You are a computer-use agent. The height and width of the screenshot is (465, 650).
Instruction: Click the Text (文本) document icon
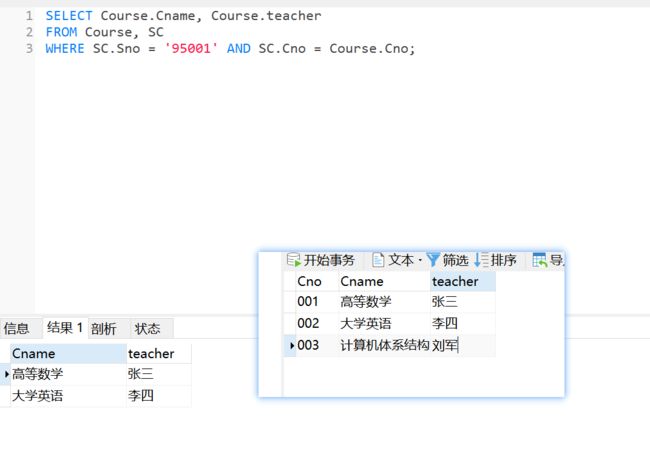[378, 260]
